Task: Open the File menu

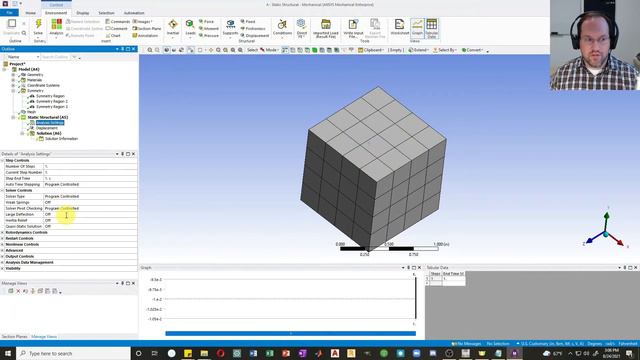Action: click(x=9, y=13)
